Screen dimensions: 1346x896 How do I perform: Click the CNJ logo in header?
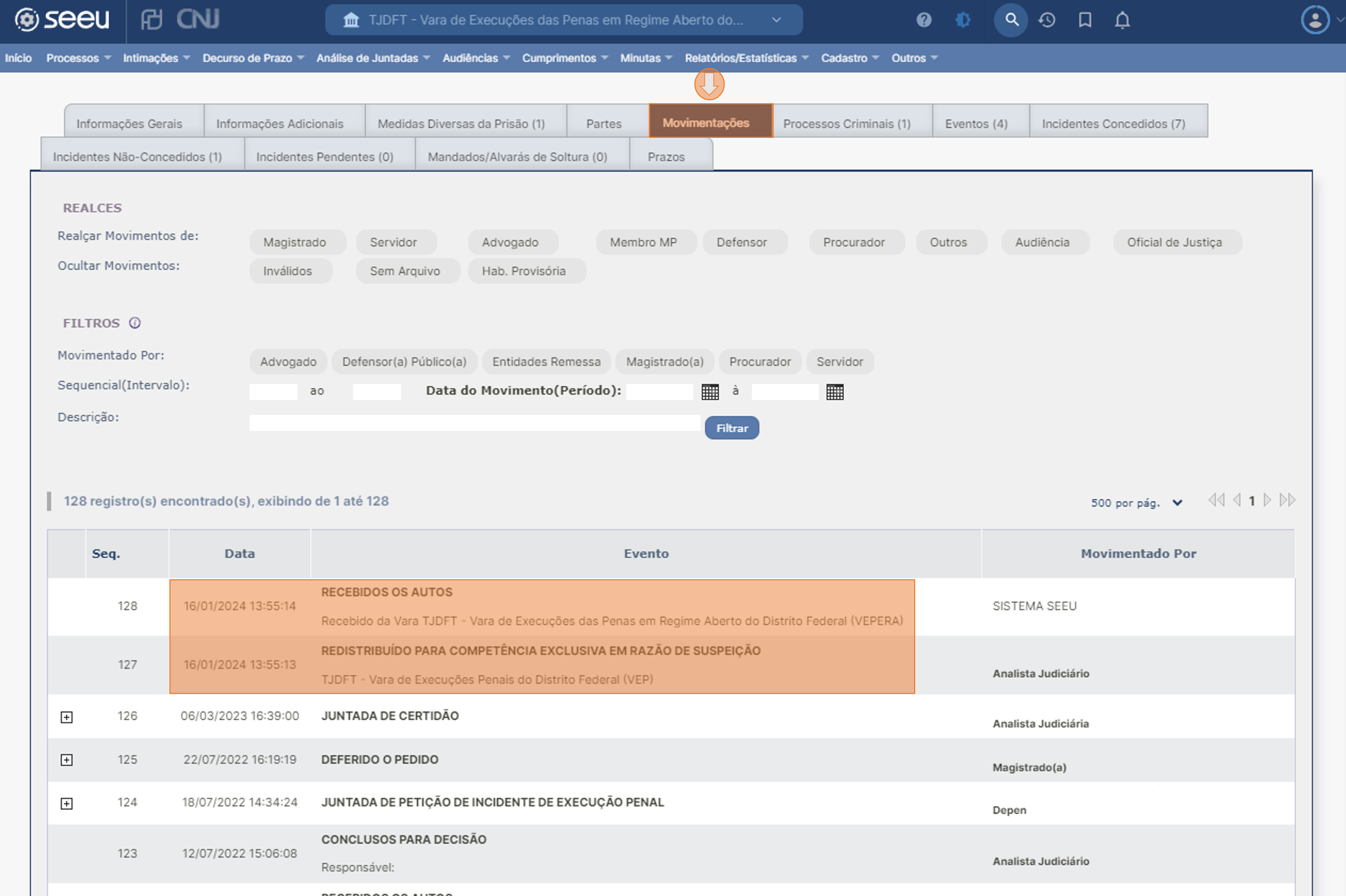point(198,20)
